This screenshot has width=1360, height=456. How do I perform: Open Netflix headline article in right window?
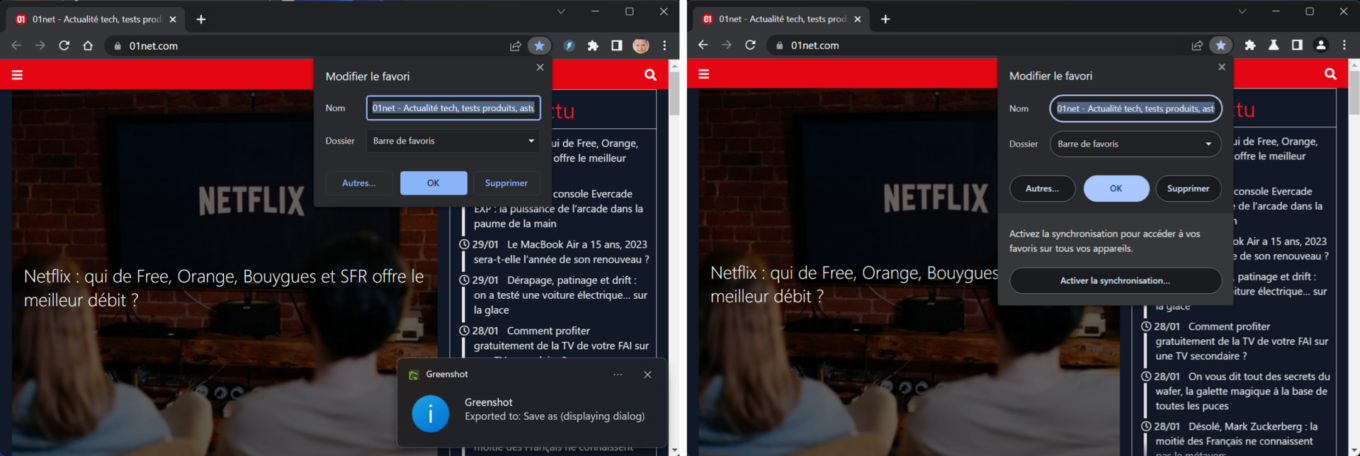(x=853, y=284)
